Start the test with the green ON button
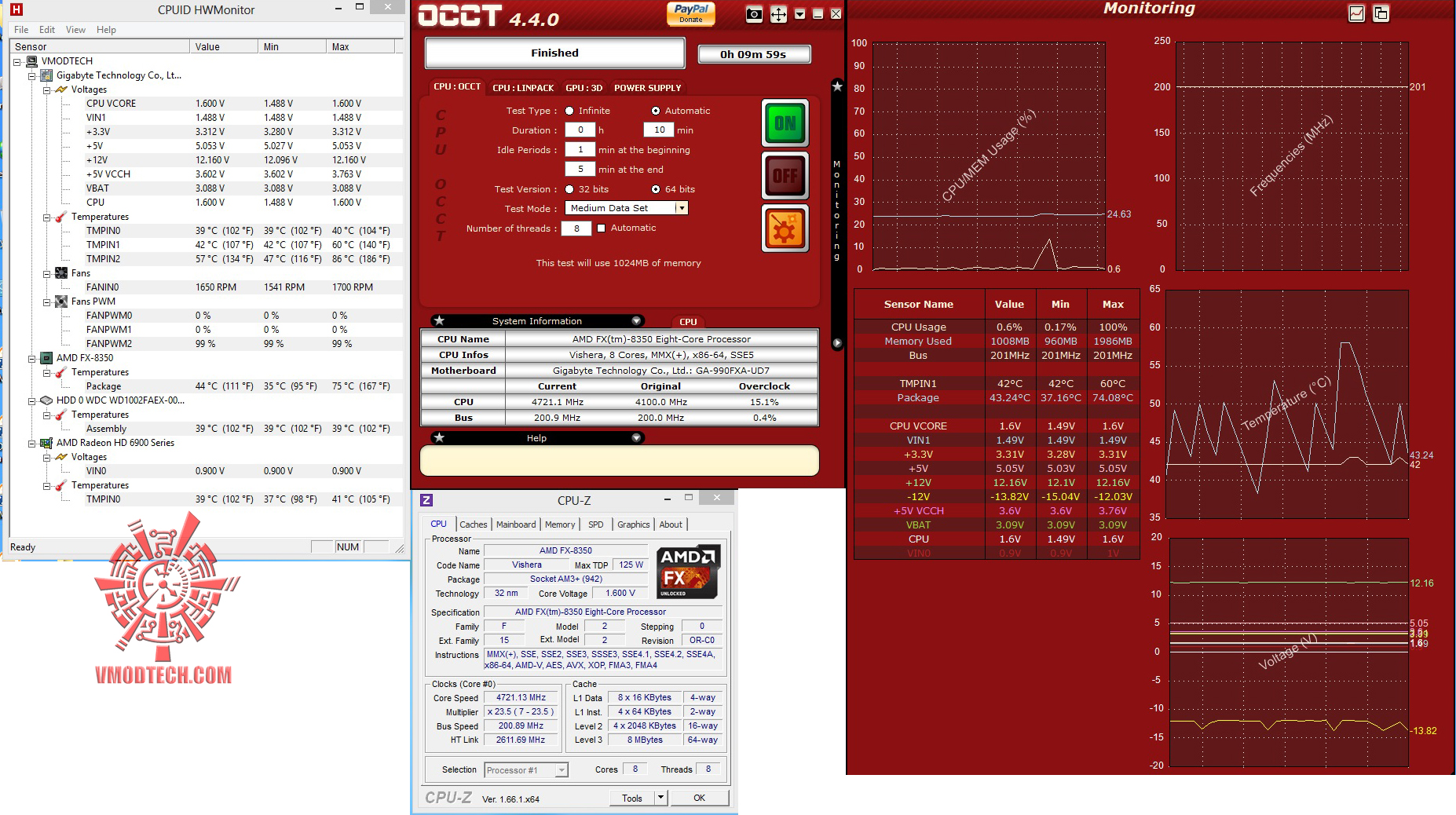The height and width of the screenshot is (815, 1456). 785,123
